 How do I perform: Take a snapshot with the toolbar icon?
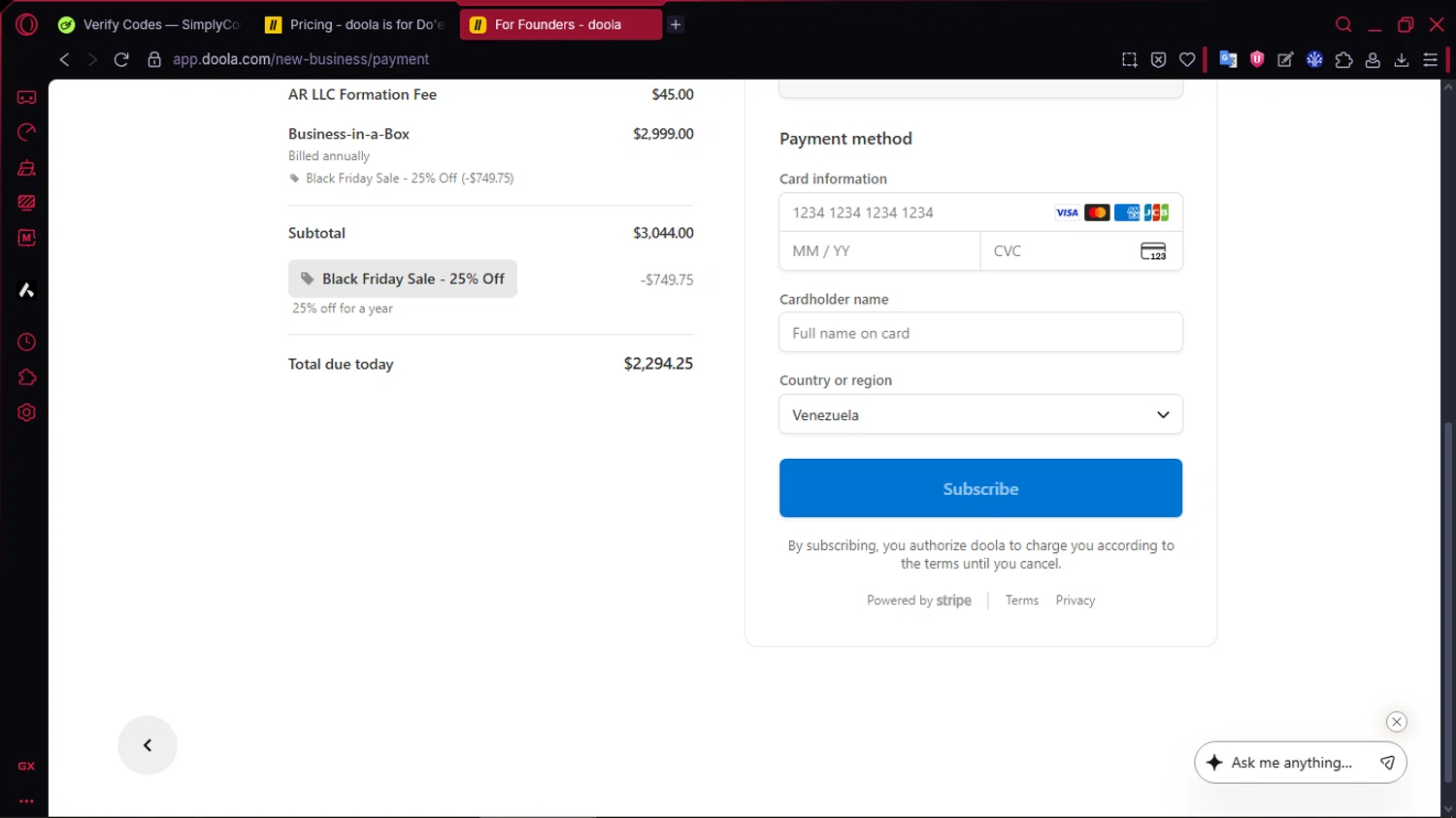[x=1129, y=59]
